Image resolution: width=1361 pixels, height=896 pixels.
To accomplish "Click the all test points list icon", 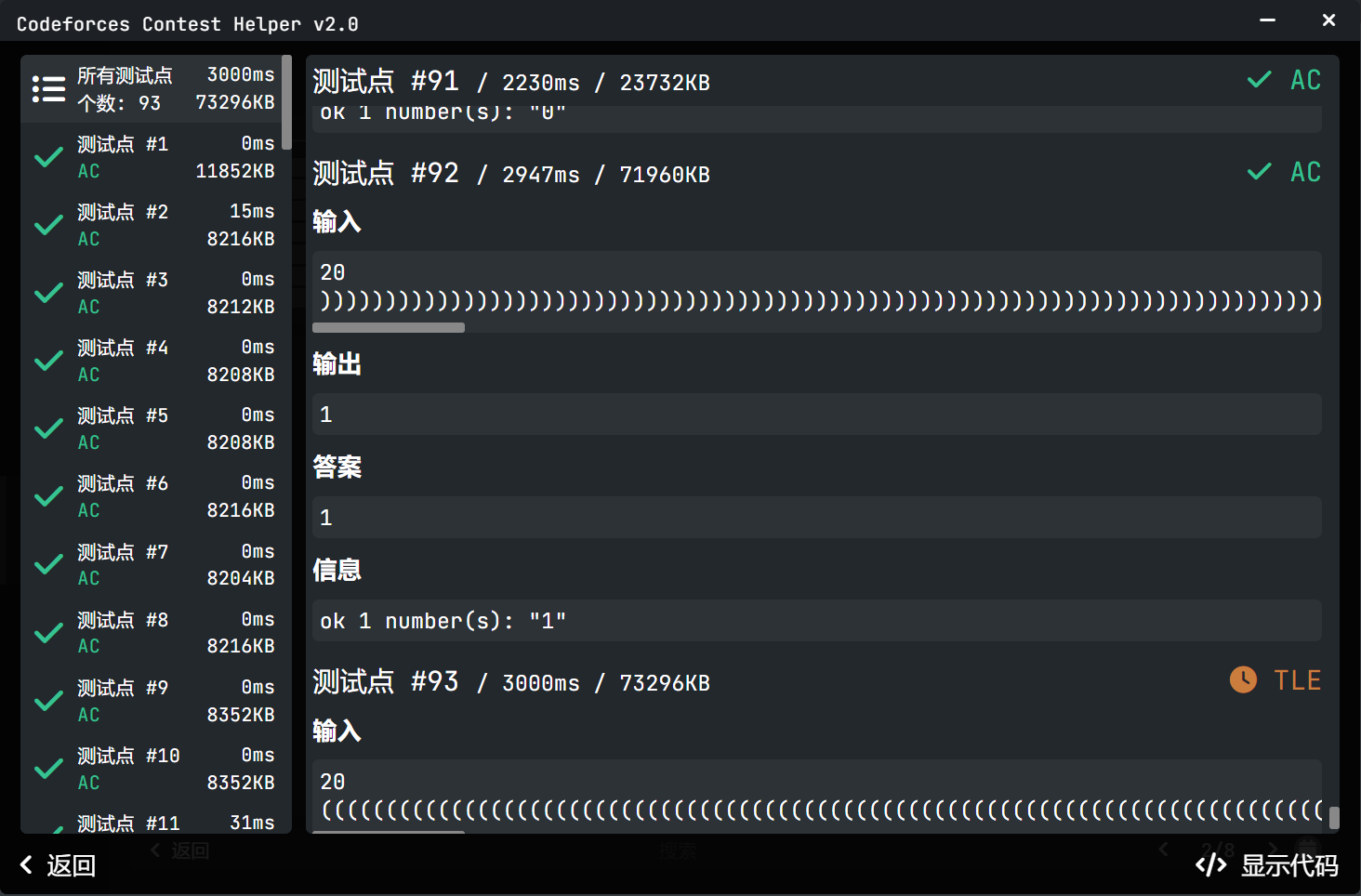I will 48,89.
